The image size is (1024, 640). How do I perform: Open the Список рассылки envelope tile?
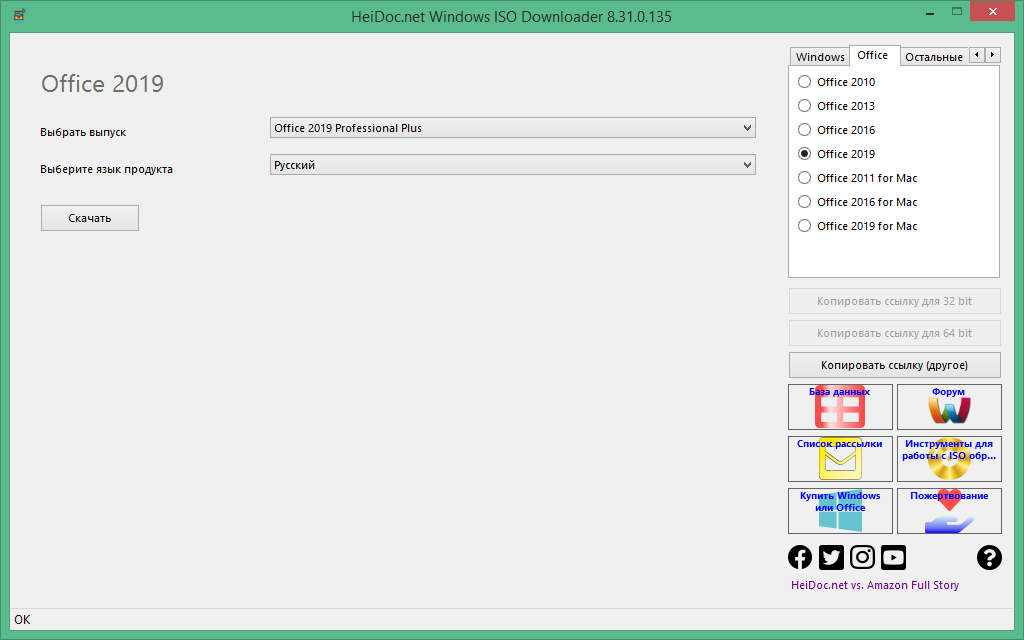click(840, 459)
